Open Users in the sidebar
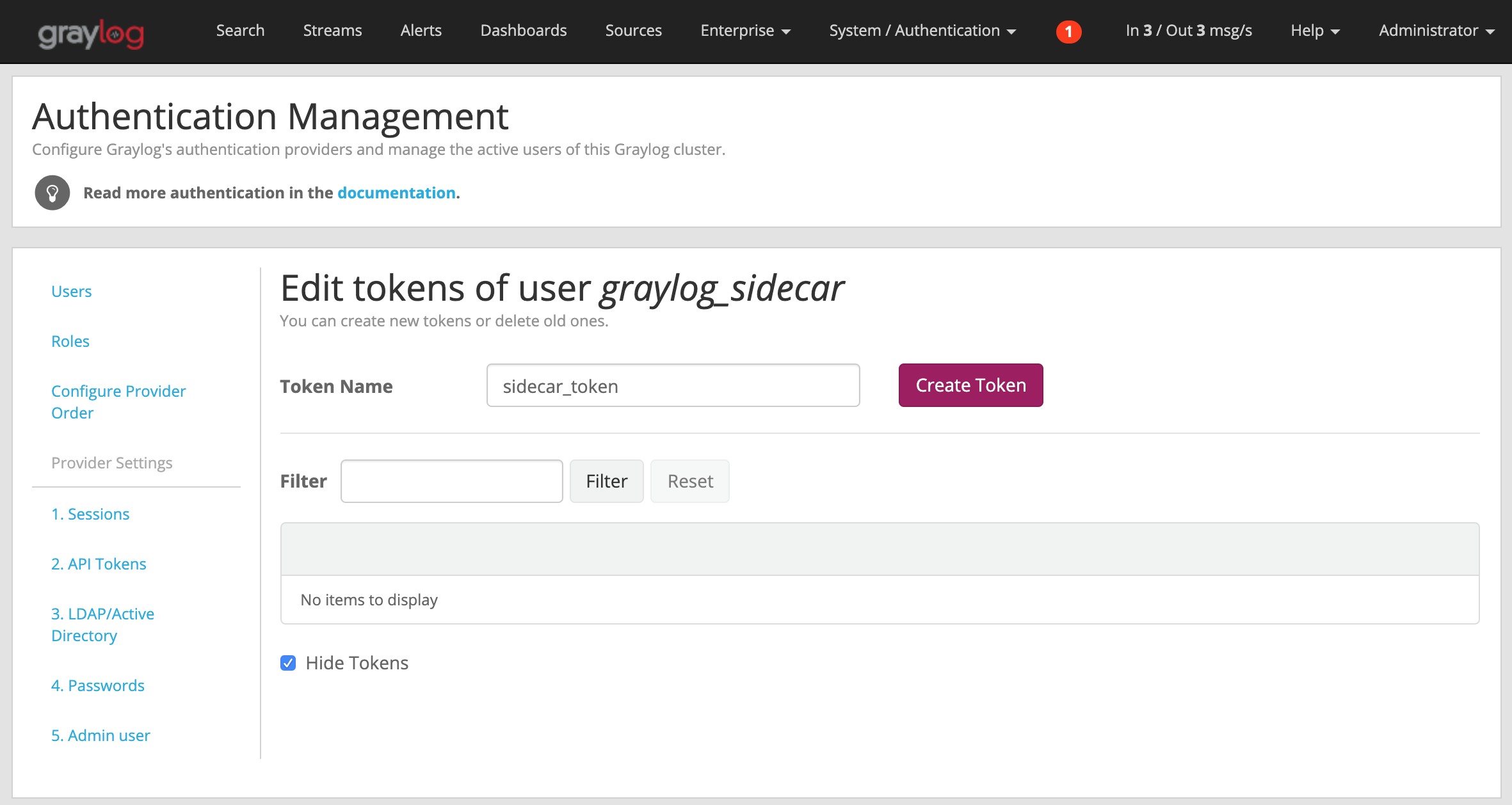 click(72, 291)
